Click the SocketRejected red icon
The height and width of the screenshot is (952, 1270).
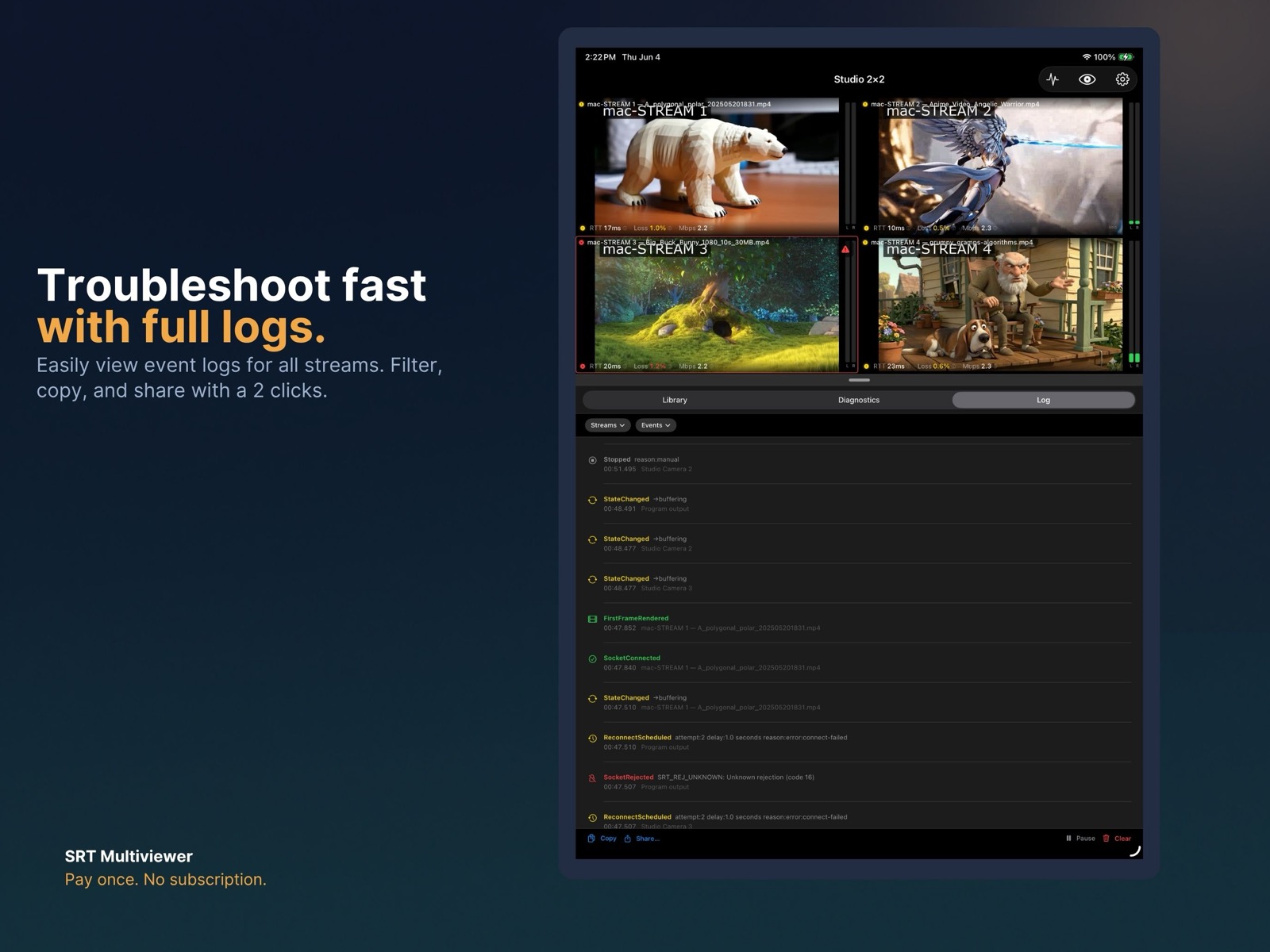click(592, 778)
